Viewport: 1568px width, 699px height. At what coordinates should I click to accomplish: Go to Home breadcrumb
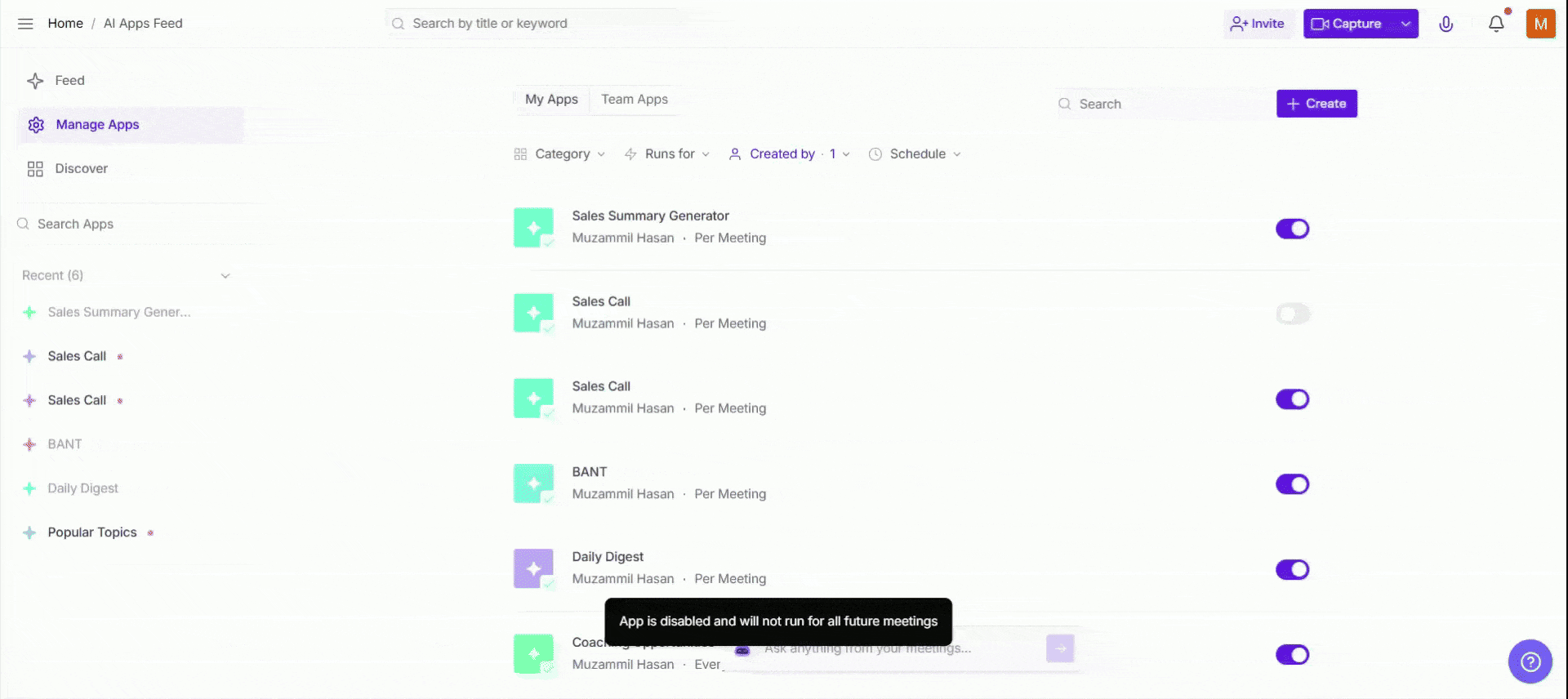coord(65,24)
